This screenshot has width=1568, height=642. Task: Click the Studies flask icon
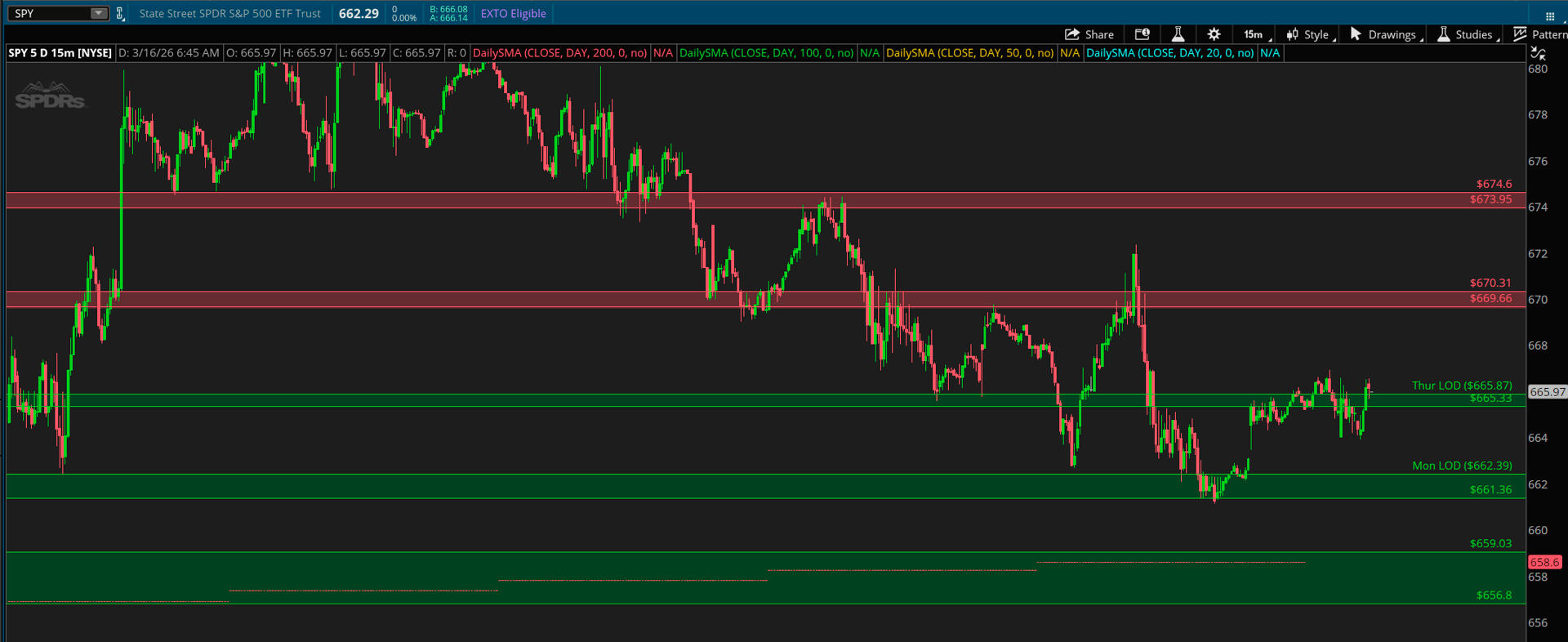(1444, 34)
